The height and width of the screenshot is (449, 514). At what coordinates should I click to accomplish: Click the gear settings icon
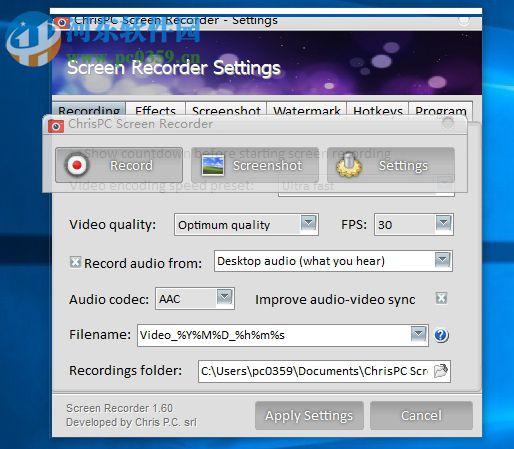click(349, 165)
